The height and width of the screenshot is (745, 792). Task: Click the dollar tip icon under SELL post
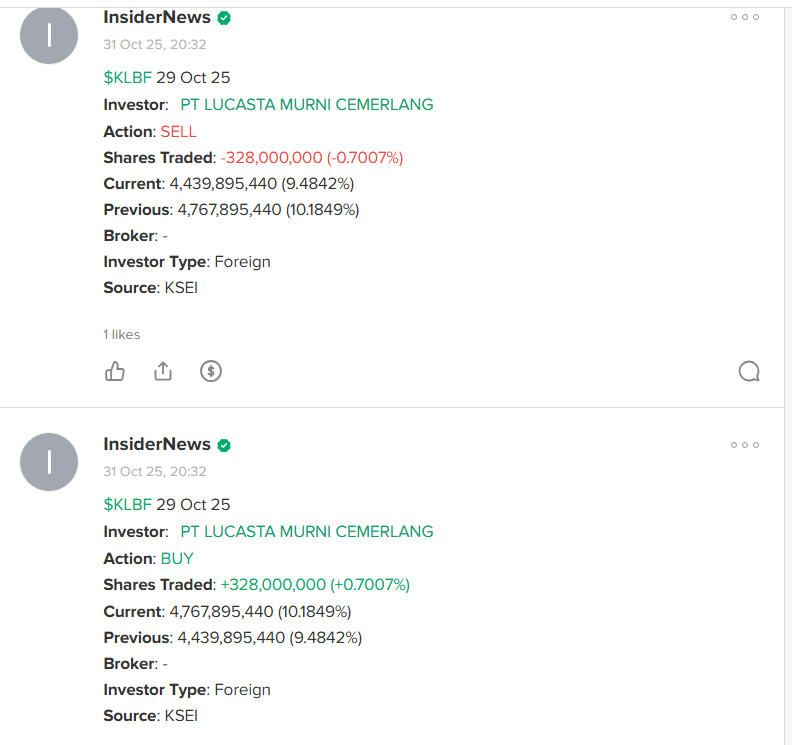tap(211, 371)
